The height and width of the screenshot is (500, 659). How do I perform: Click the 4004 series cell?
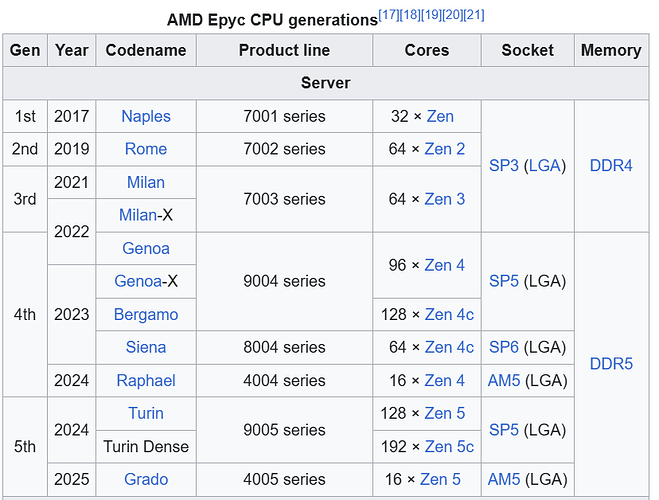(x=285, y=381)
